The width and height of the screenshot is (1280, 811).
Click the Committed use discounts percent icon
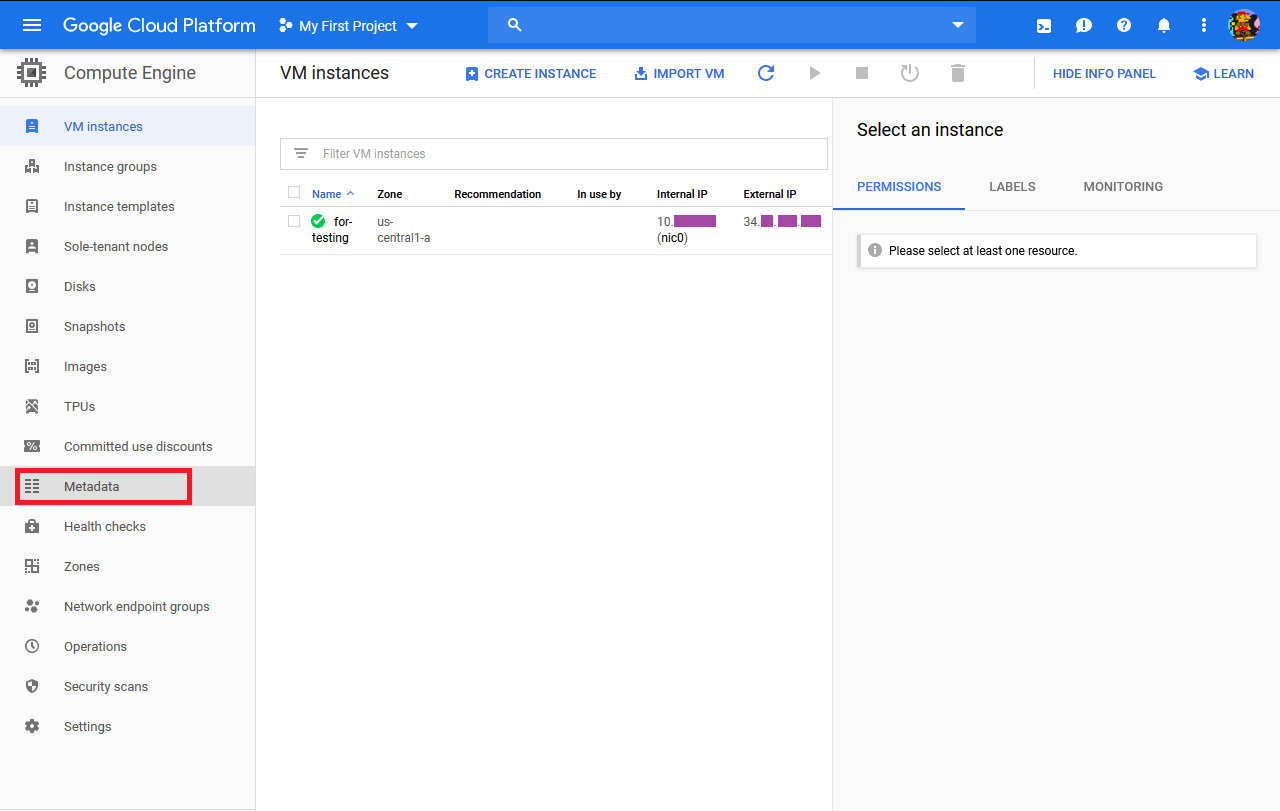32,446
